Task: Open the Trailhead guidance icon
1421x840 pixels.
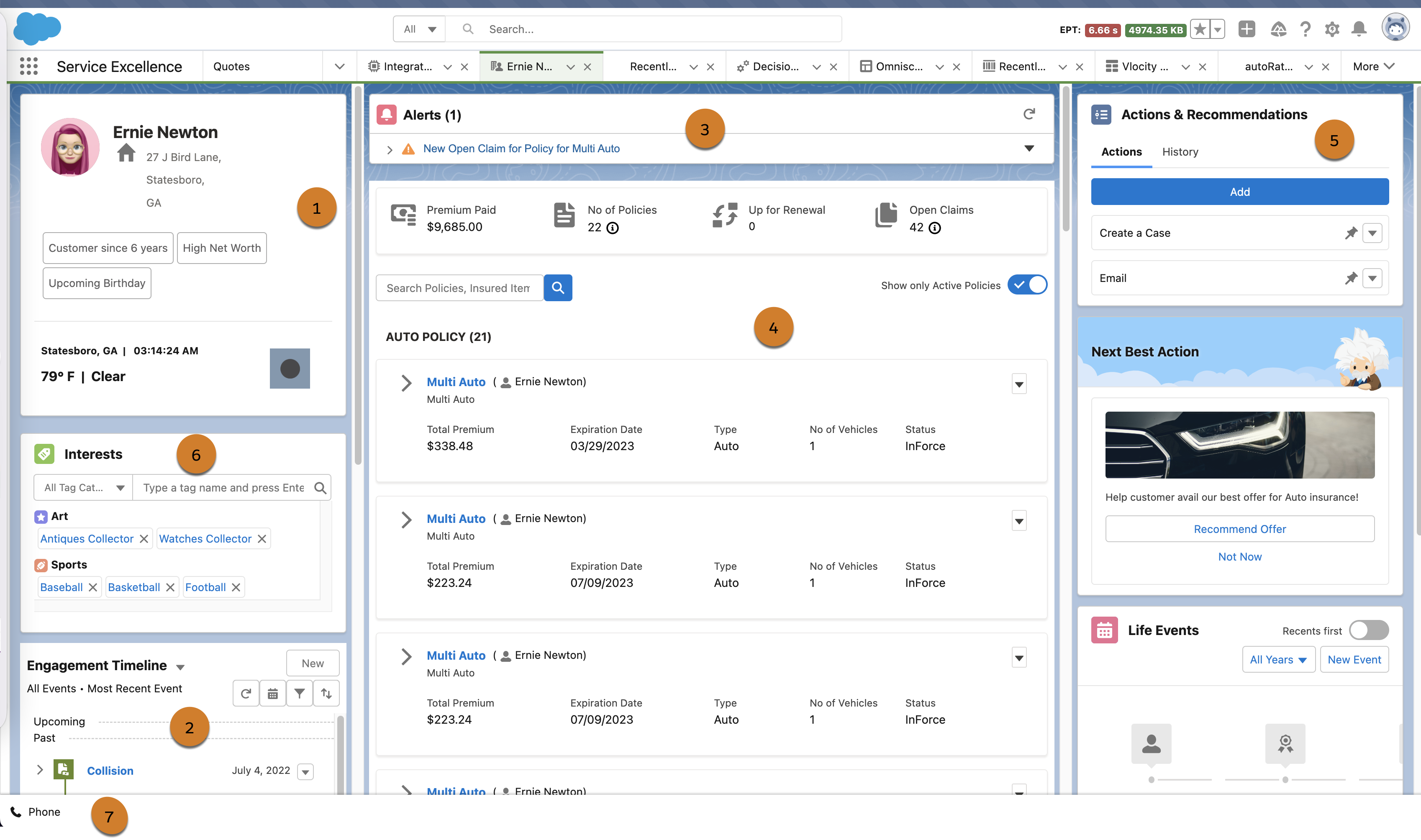Action: click(1278, 29)
